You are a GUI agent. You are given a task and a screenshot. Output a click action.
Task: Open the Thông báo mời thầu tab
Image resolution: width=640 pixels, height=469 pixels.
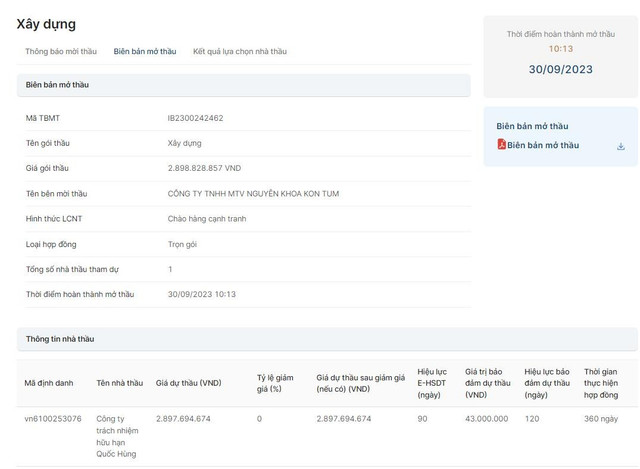coord(61,51)
